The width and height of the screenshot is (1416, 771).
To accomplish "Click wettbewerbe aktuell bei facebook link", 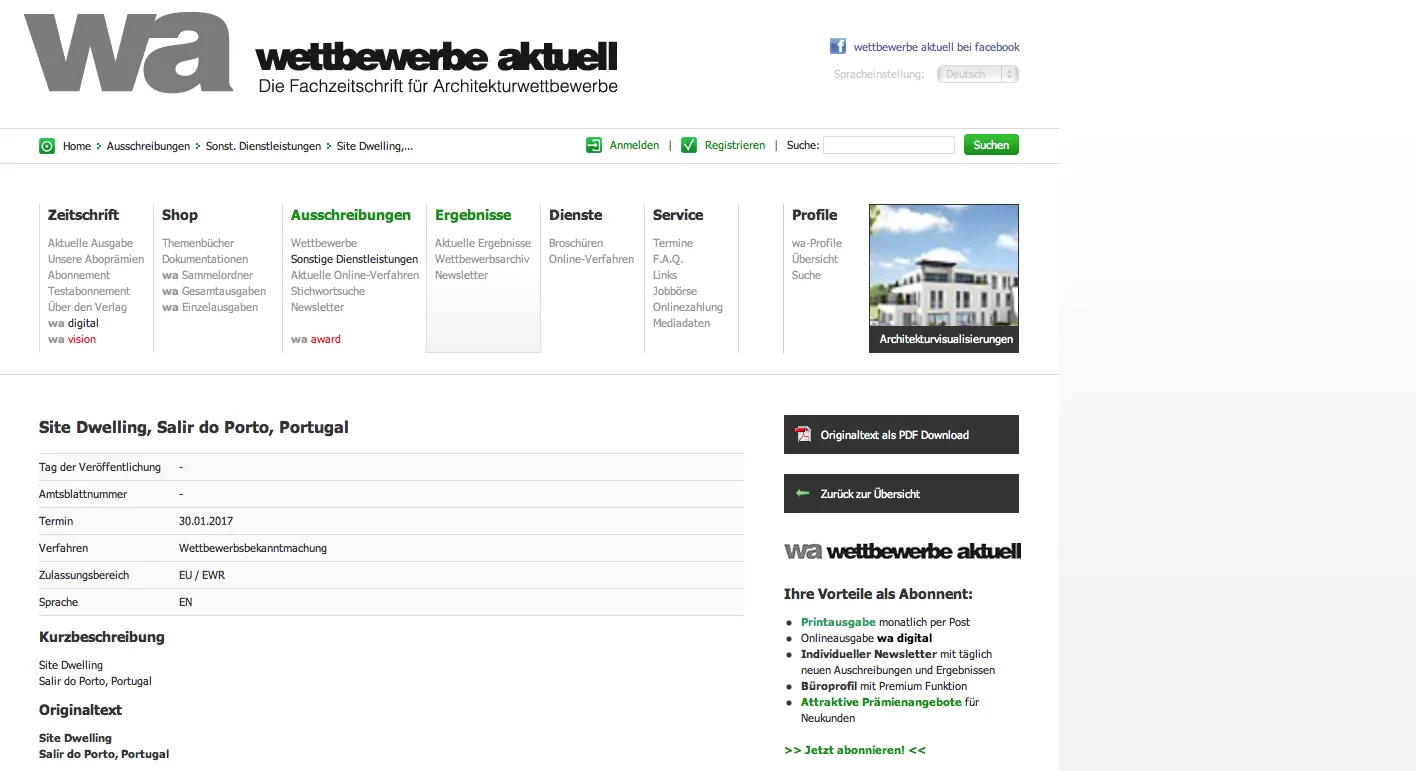I will (937, 47).
